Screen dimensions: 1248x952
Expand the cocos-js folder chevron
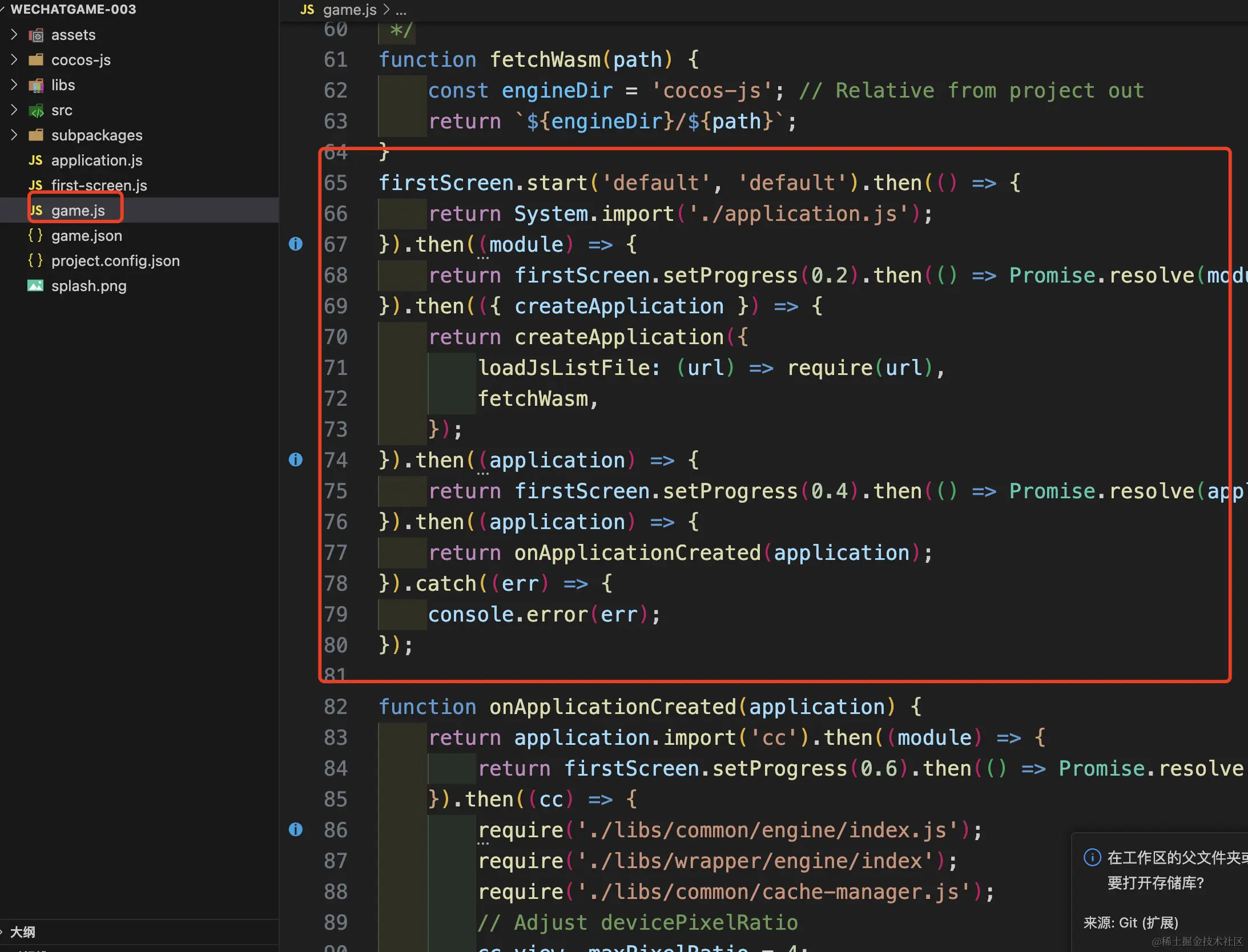click(14, 60)
